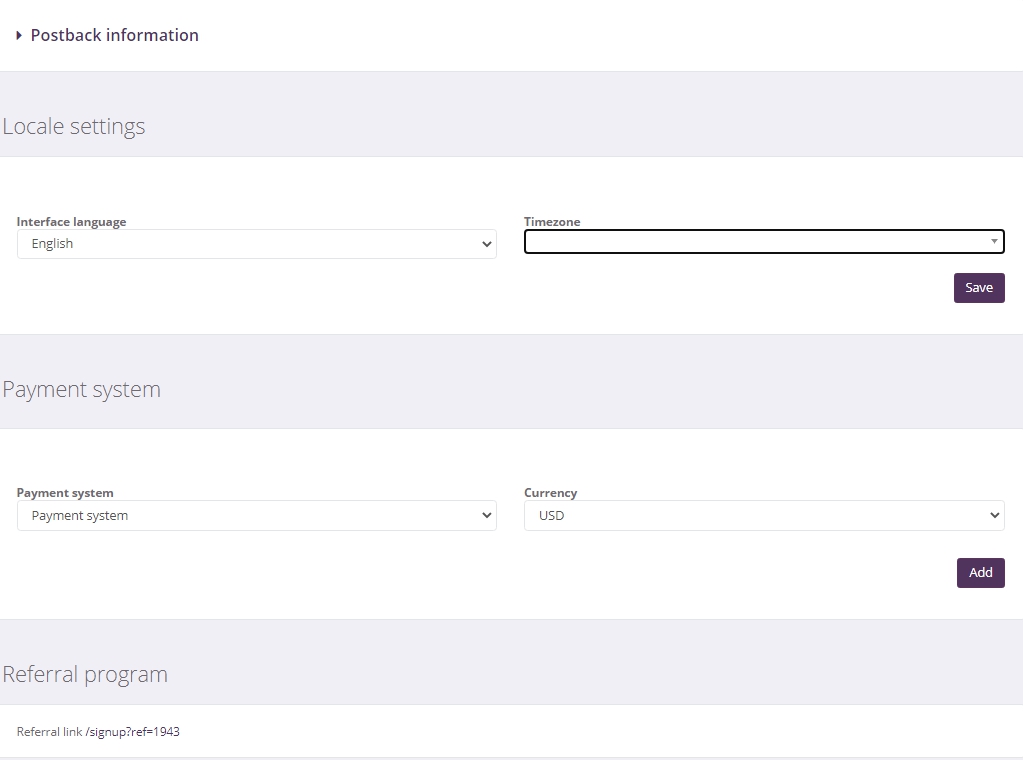Select the Locale settings section heading
1023x760 pixels.
click(74, 127)
